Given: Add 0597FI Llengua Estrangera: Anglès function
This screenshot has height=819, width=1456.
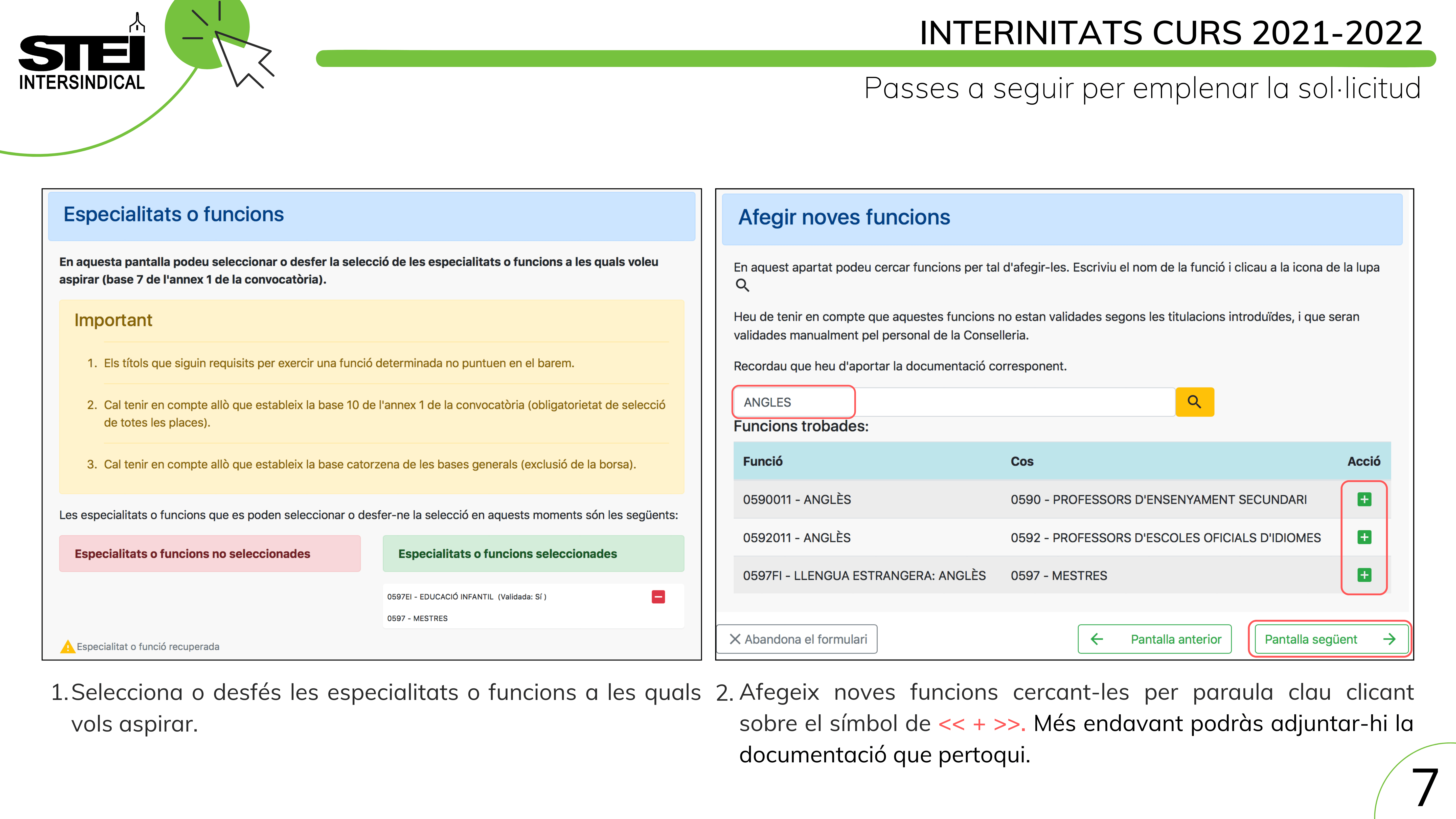Looking at the screenshot, I should coord(1364,575).
